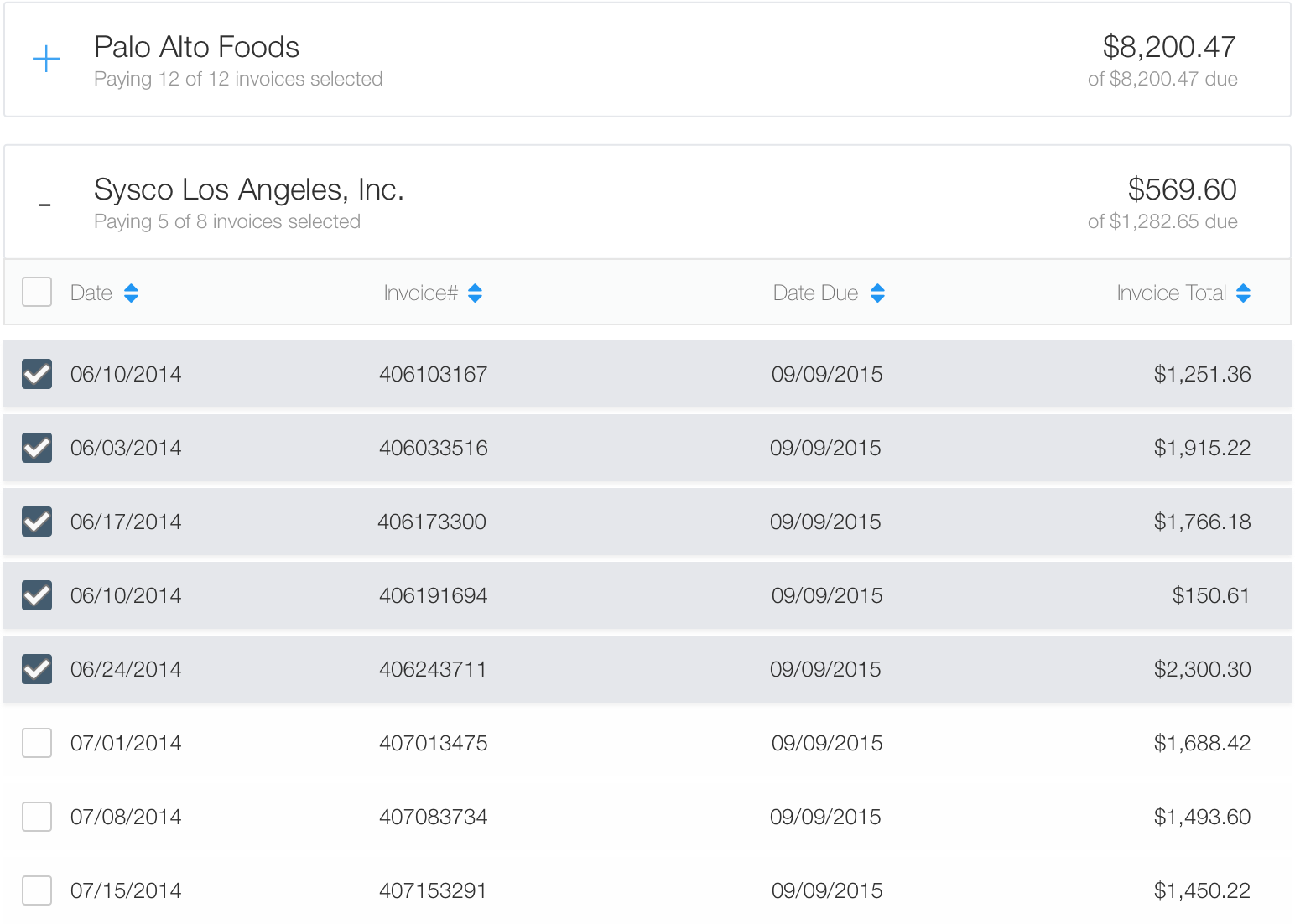Image resolution: width=1295 pixels, height=924 pixels.
Task: Sort by Date Due column arrows
Action: pos(877,293)
